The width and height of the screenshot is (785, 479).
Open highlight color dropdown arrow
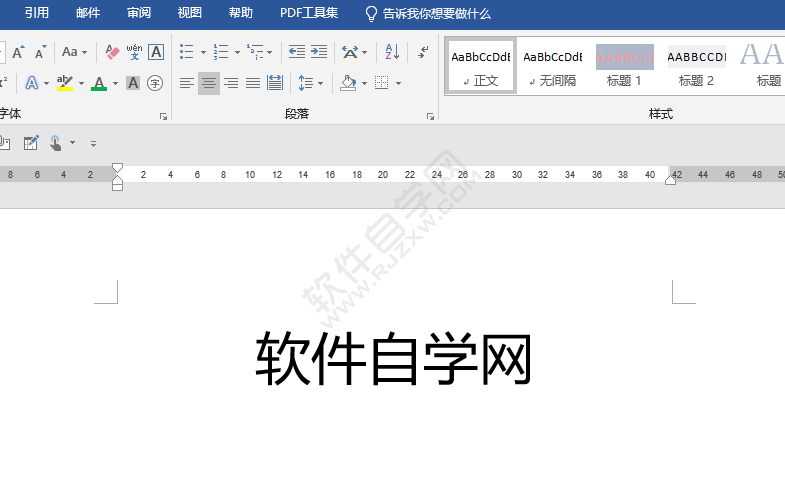click(x=81, y=83)
